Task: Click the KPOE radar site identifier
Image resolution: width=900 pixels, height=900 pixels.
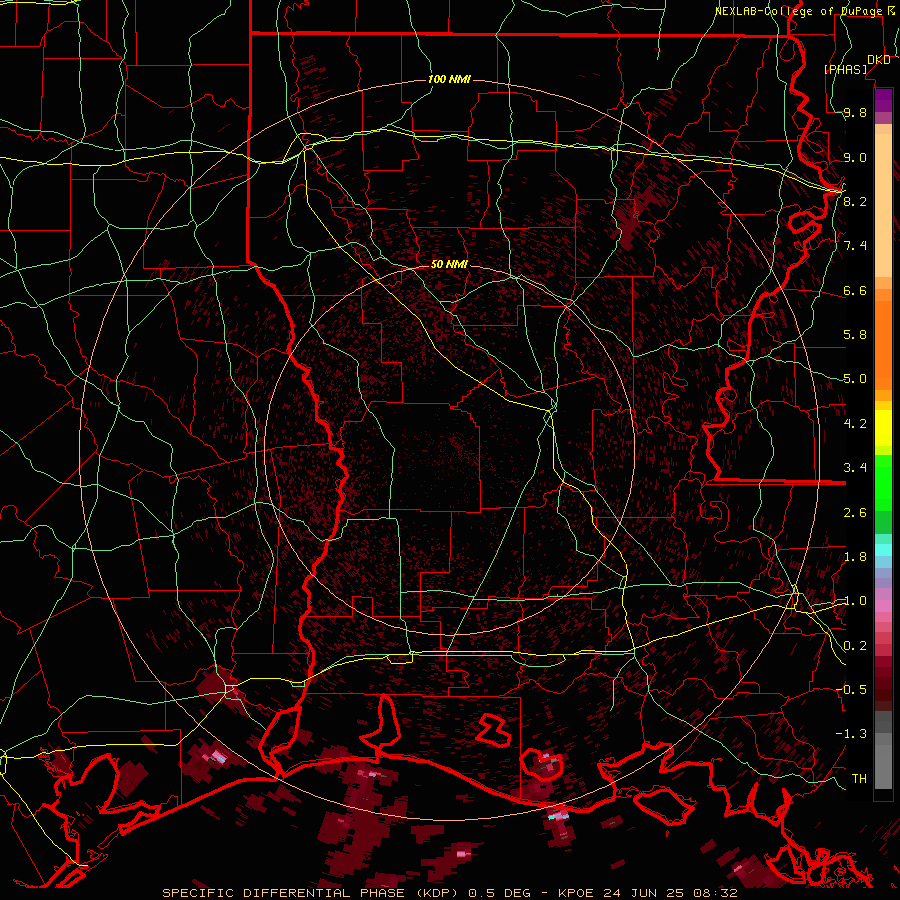Action: (x=577, y=893)
